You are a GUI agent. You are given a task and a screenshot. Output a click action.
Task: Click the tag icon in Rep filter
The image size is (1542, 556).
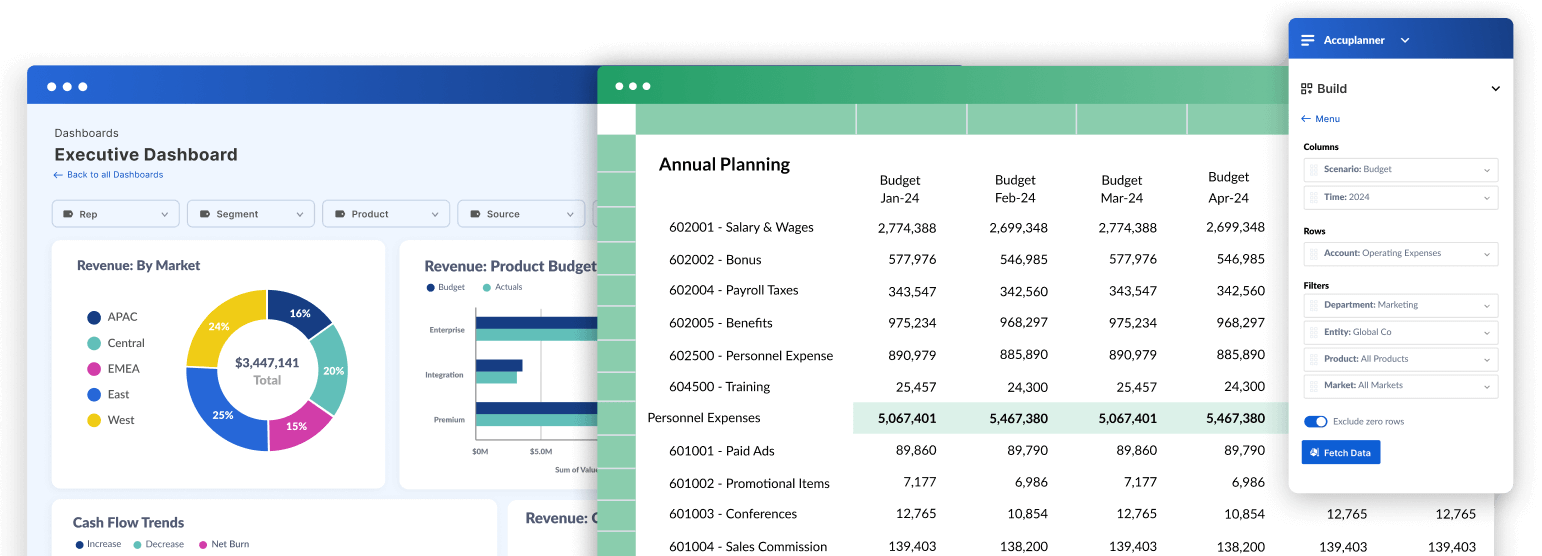point(68,214)
